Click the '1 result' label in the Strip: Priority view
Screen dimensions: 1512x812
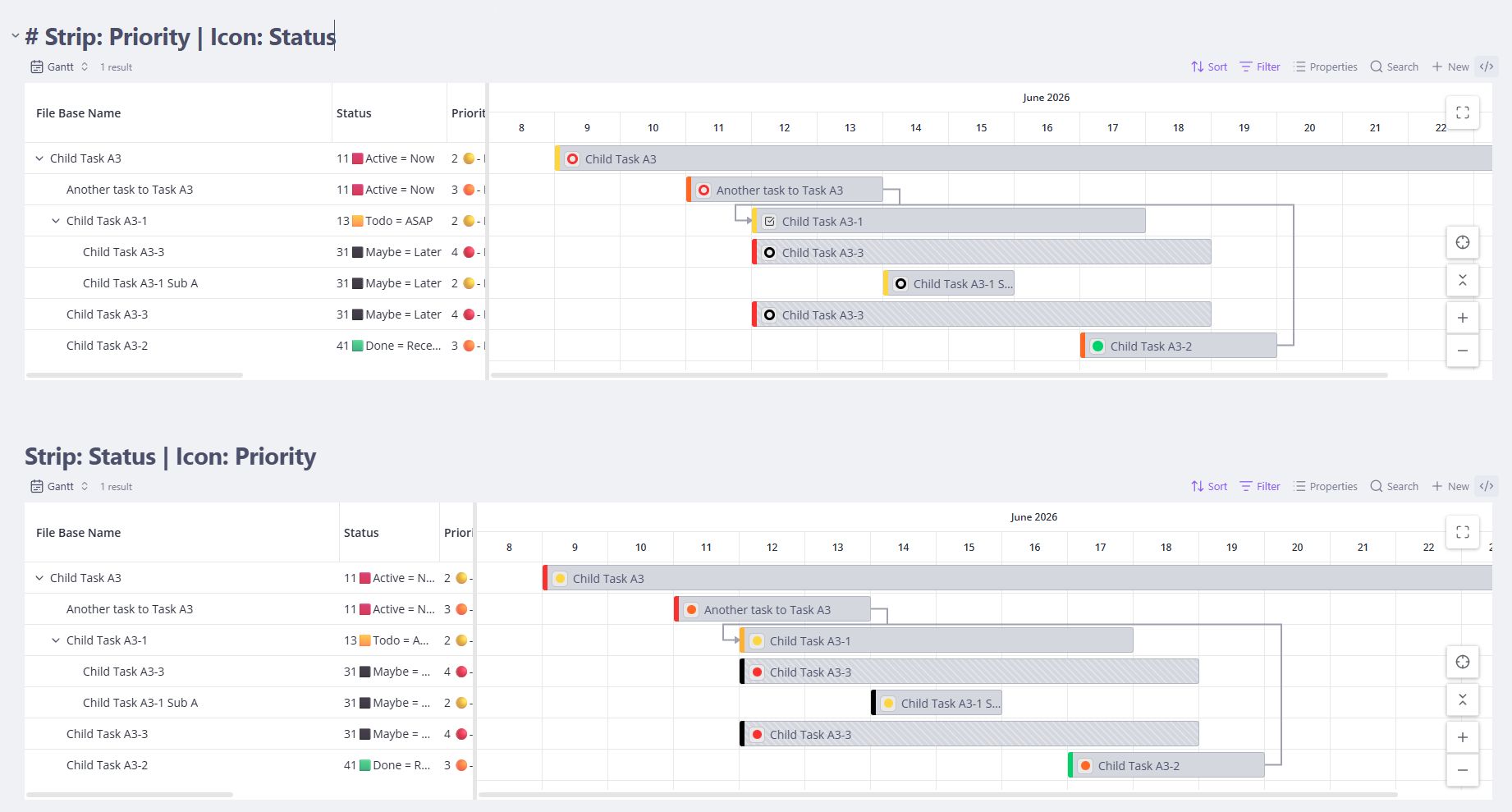116,67
